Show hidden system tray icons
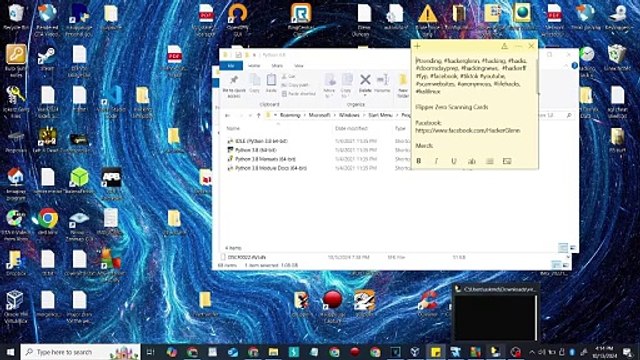This screenshot has width=640, height=360. pyautogui.click(x=532, y=352)
